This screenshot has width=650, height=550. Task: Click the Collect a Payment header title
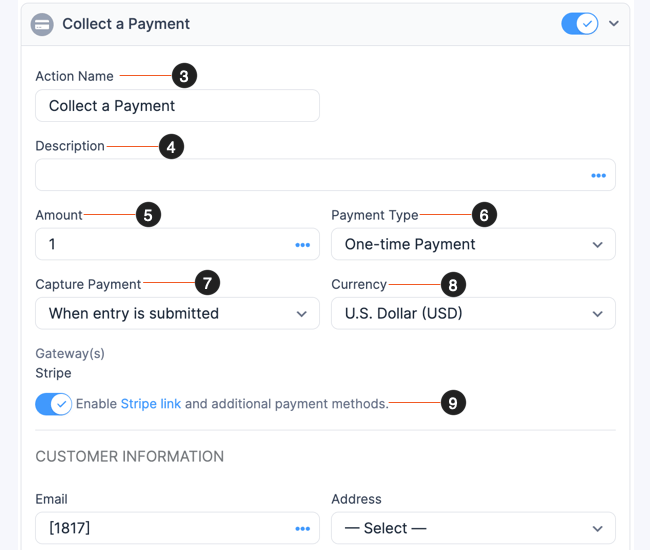tap(126, 24)
